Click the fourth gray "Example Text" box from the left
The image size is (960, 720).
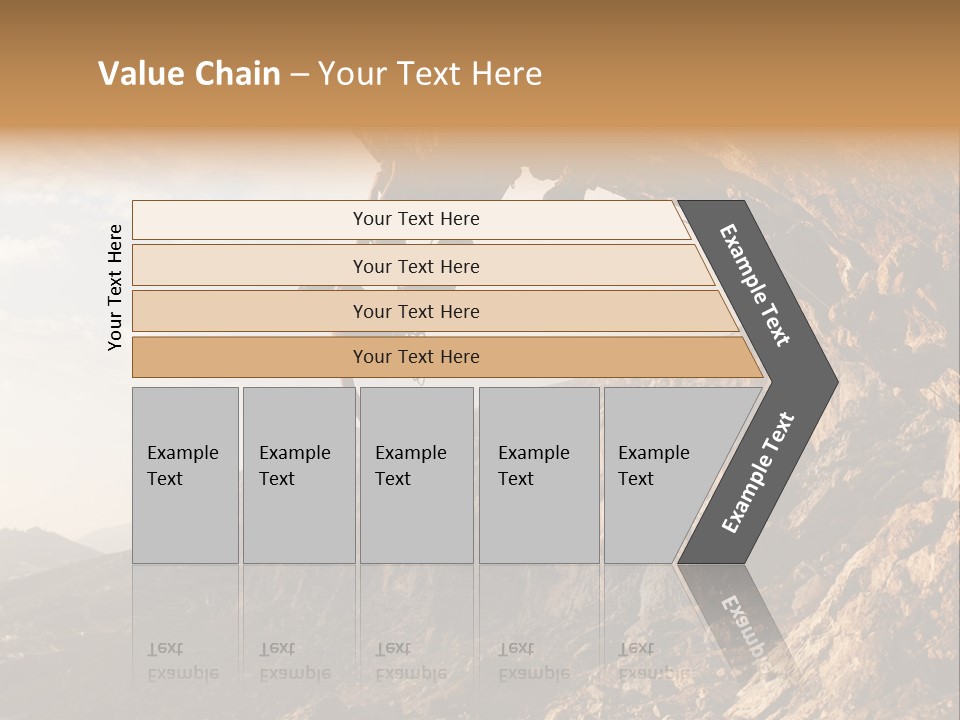(x=538, y=475)
